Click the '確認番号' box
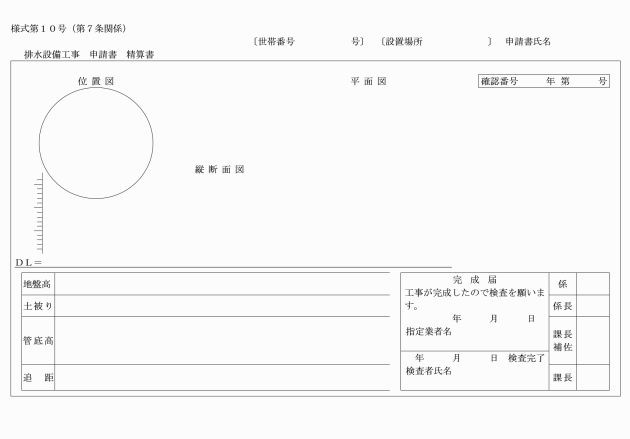Viewport: 630px width, 439px height. (x=544, y=81)
